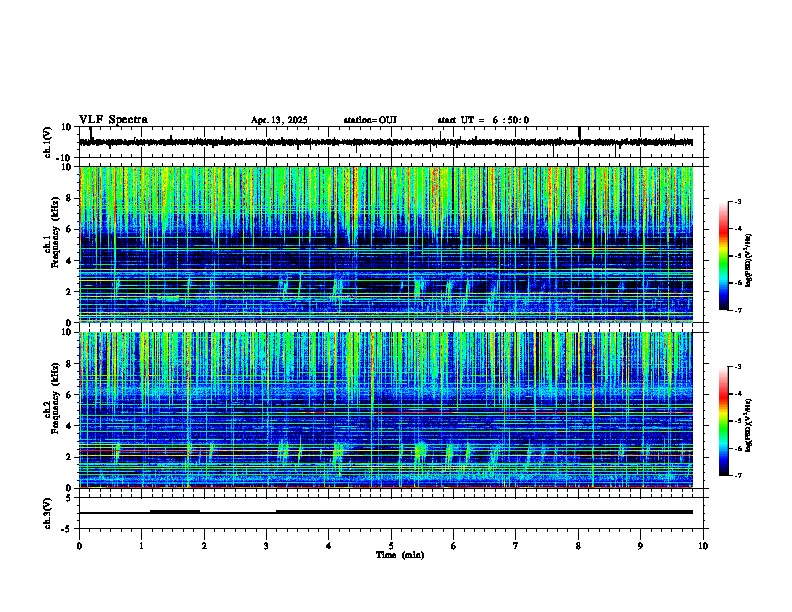Click the "0" tick on the Time axis

(x=79, y=546)
